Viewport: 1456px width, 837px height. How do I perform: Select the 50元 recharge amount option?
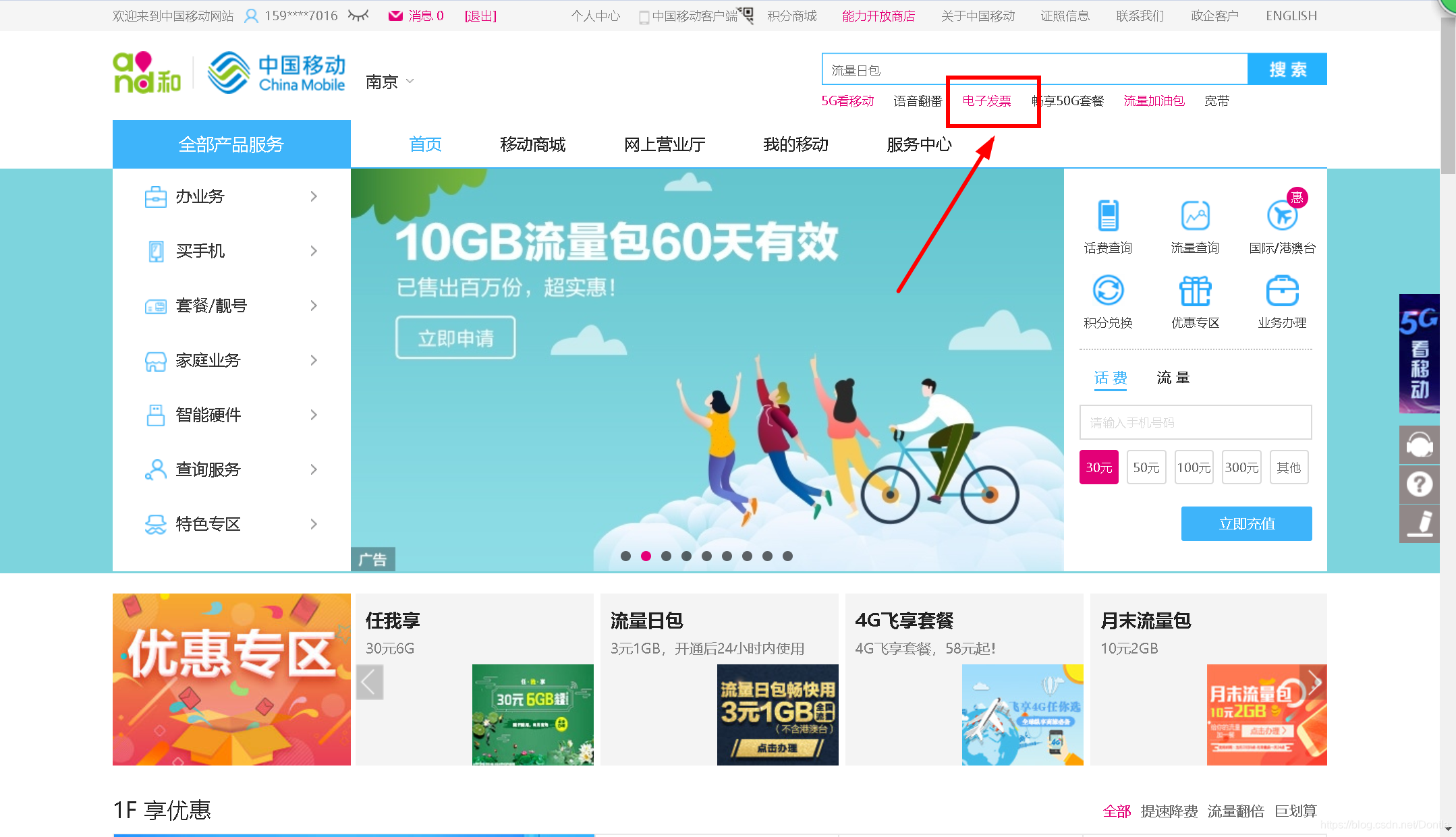1146,467
